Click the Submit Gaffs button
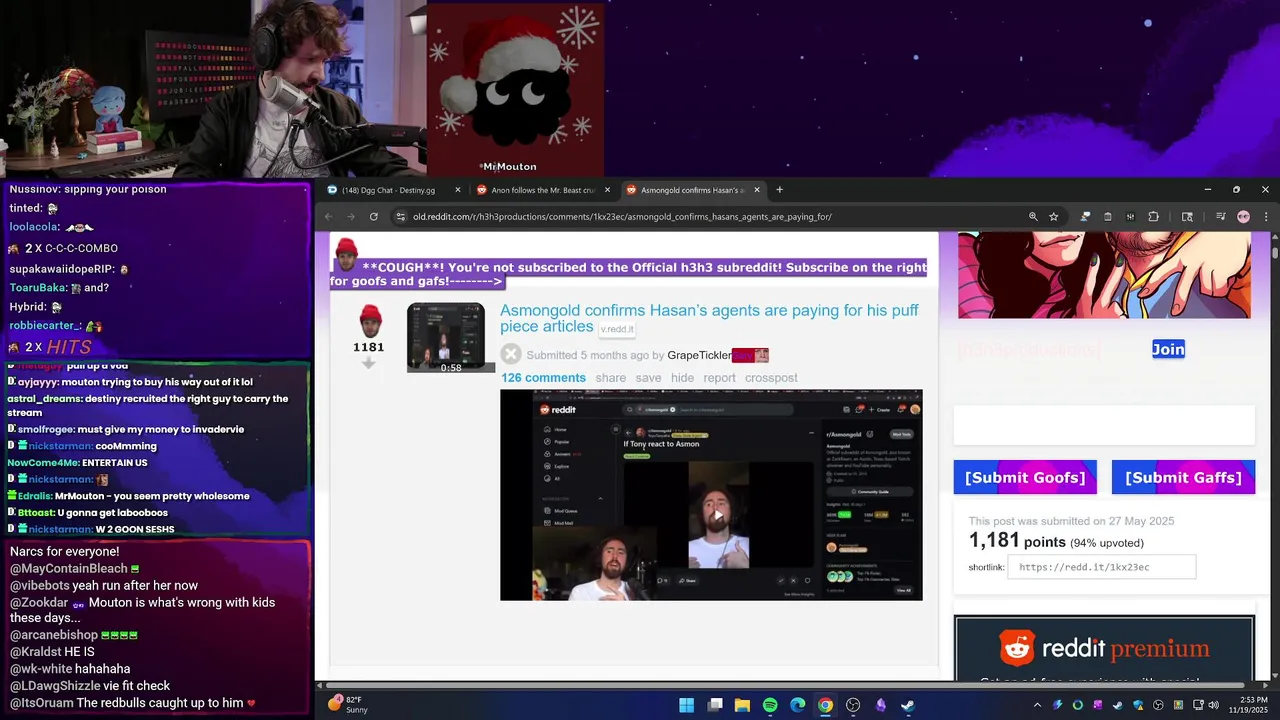1280x720 pixels. point(1183,477)
